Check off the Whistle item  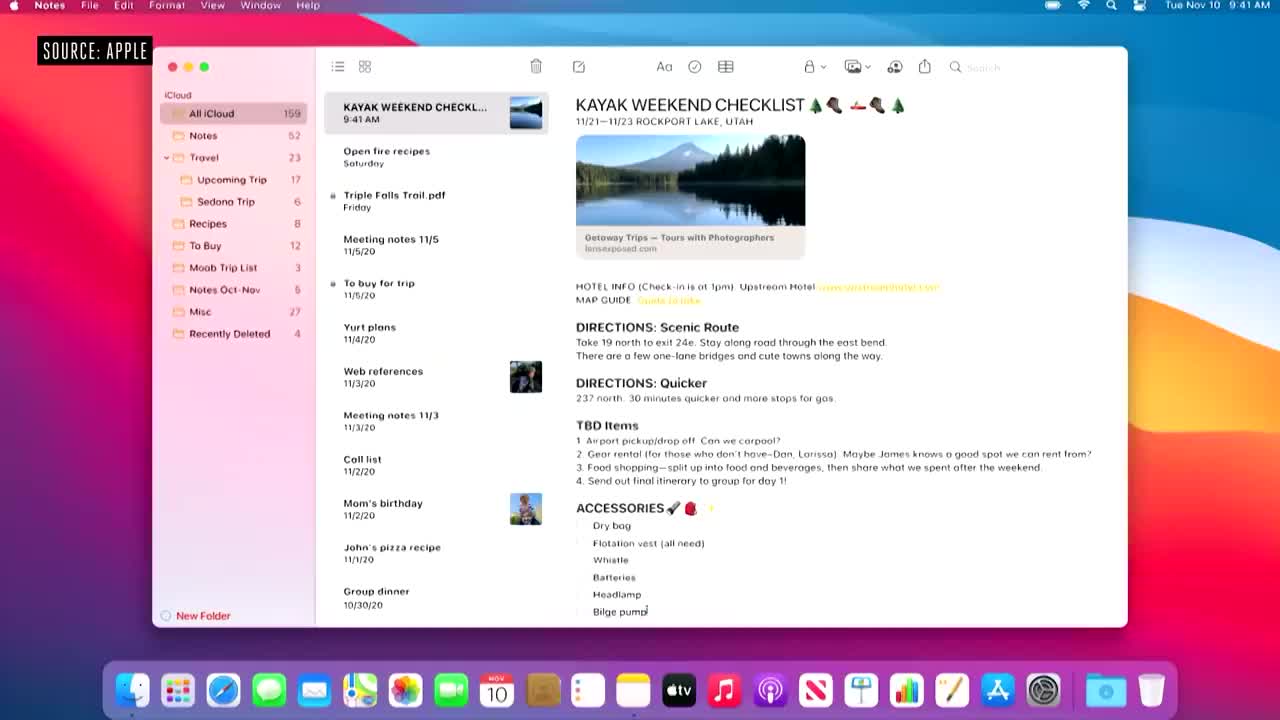(x=581, y=560)
